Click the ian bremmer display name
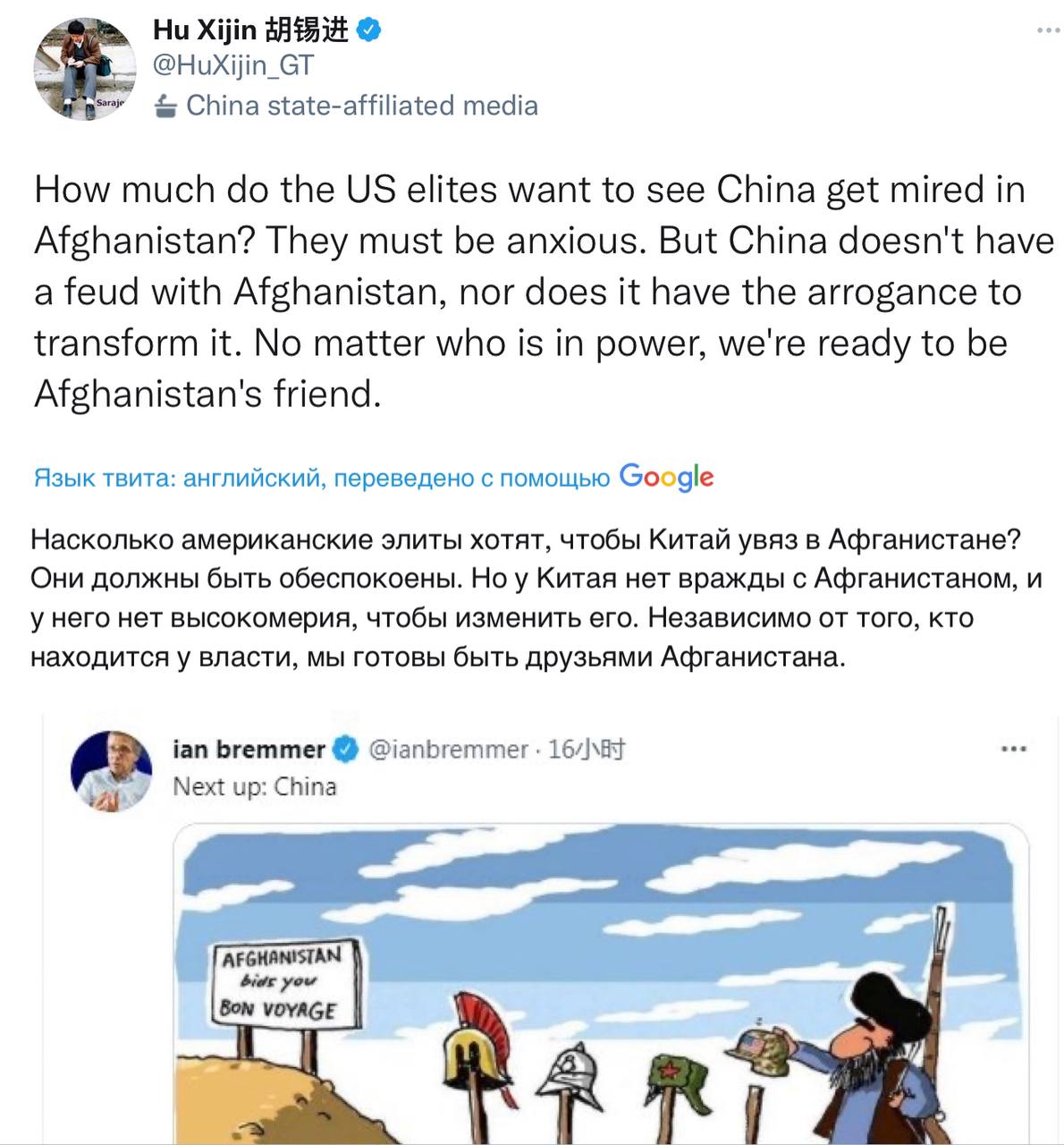Image resolution: width=1064 pixels, height=1145 pixels. (x=249, y=749)
